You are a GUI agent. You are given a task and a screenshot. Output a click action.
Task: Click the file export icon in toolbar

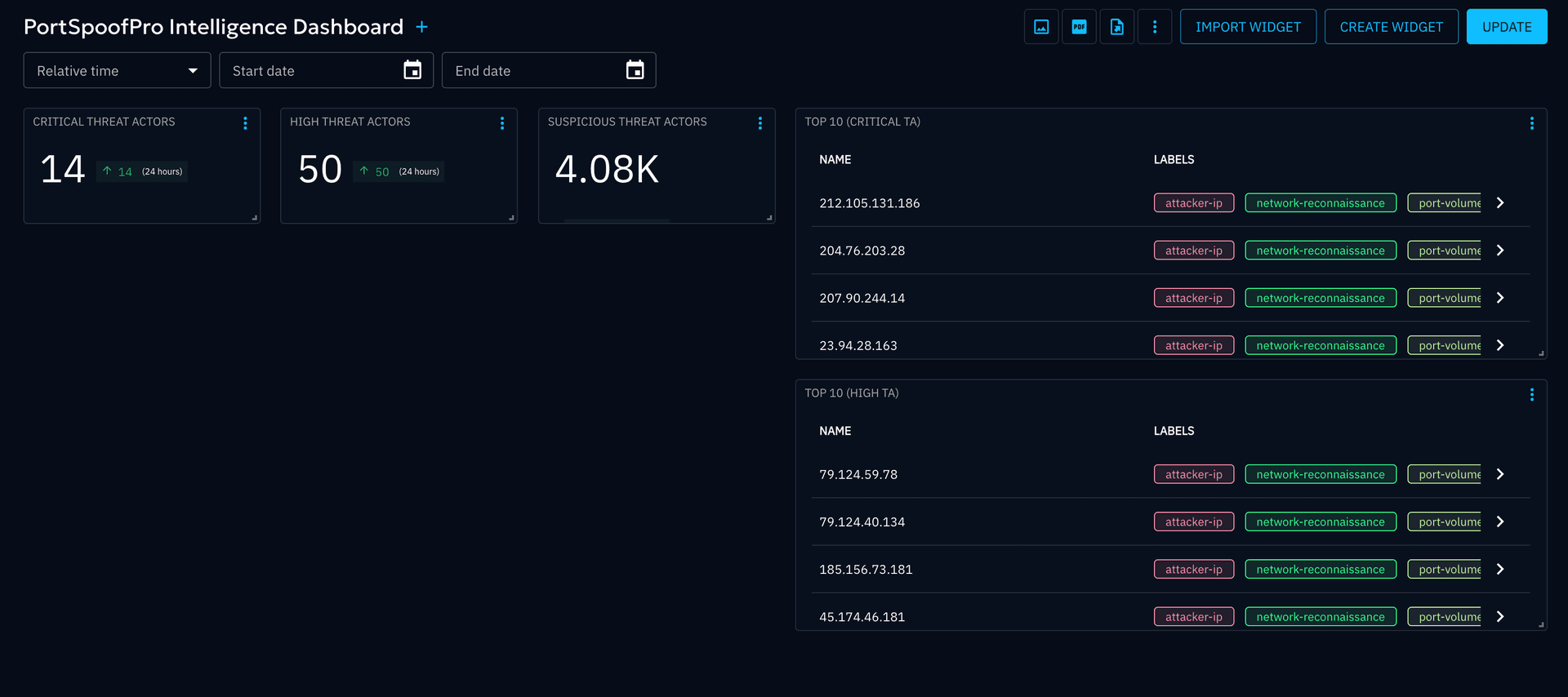click(1116, 27)
